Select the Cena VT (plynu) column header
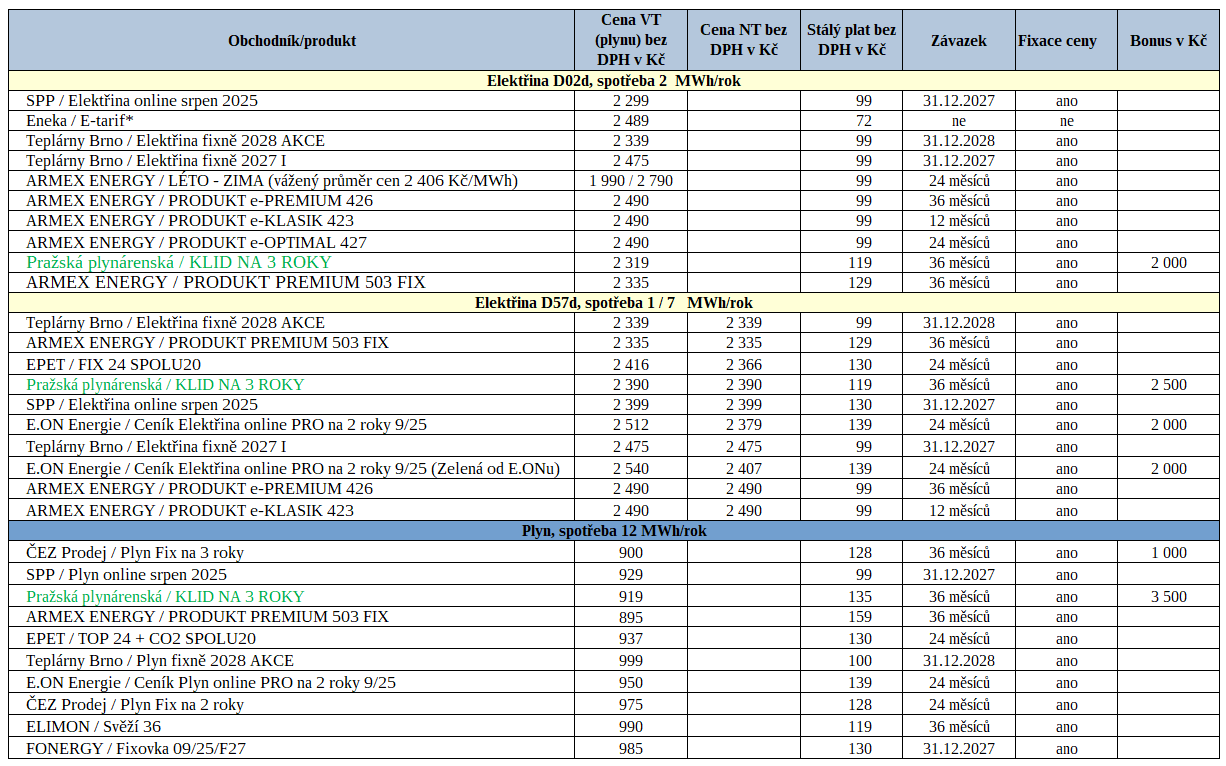 click(630, 41)
